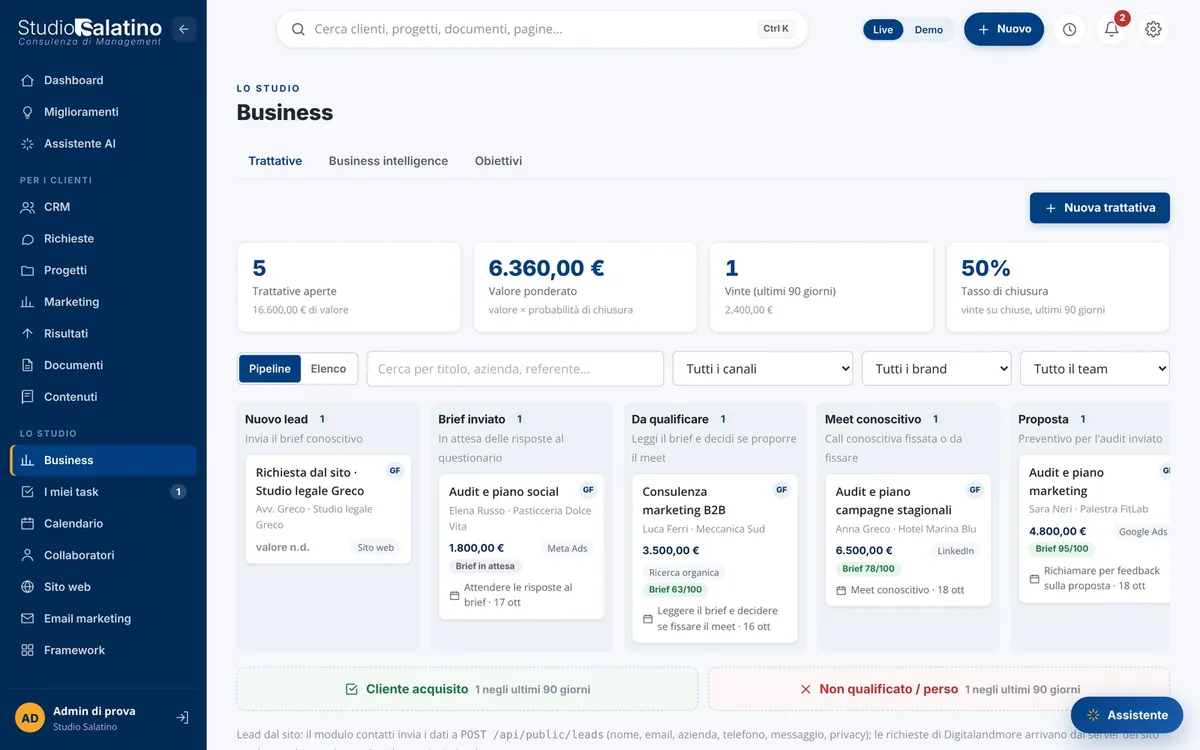Go to I miei task
Viewport: 1200px width, 750px height.
(x=103, y=492)
